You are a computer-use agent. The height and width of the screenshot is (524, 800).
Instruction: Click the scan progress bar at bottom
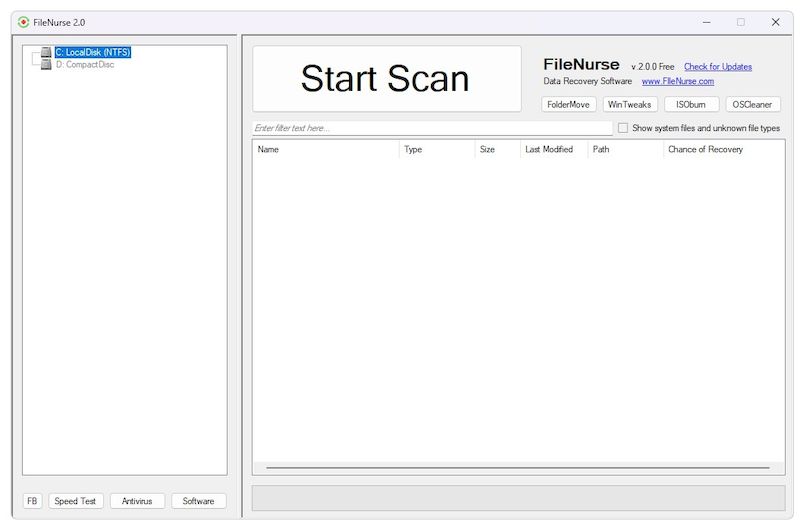(x=518, y=498)
